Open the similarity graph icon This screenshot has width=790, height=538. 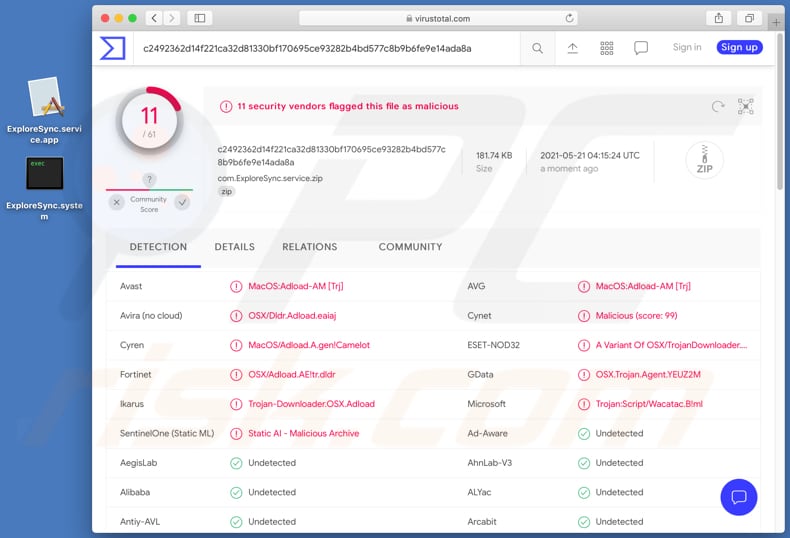click(x=746, y=106)
